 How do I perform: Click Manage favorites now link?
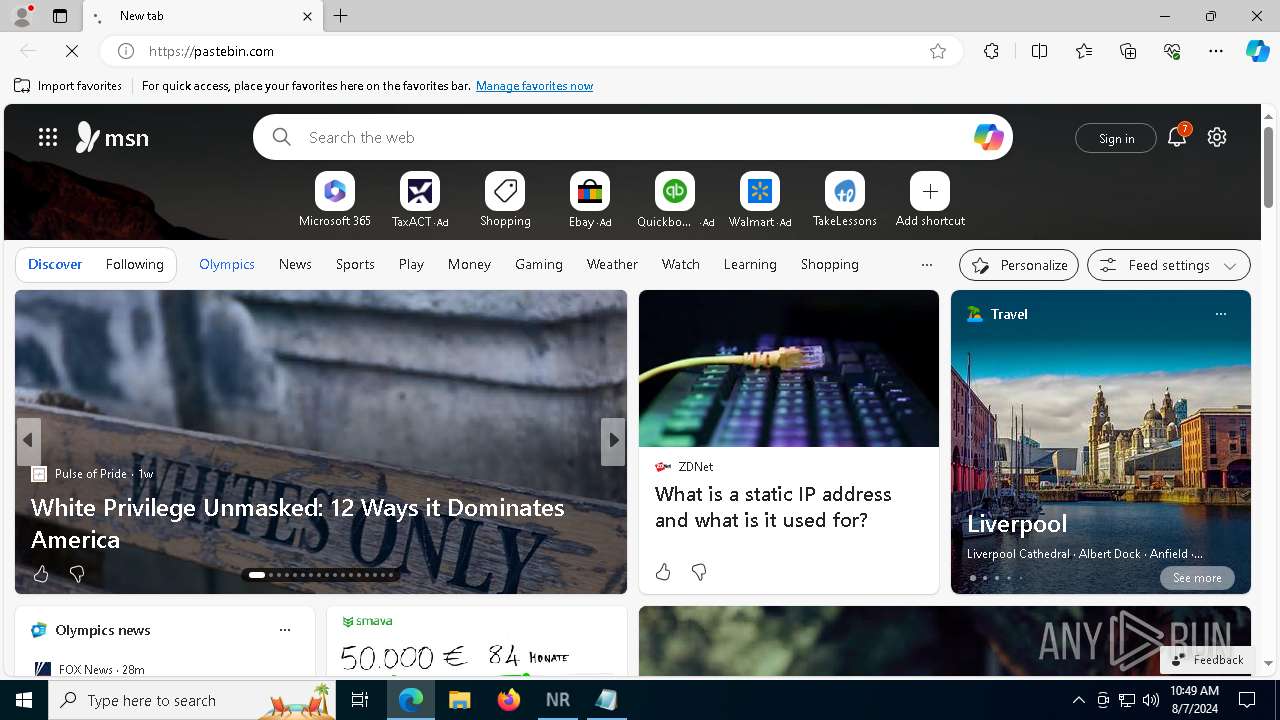(x=534, y=86)
